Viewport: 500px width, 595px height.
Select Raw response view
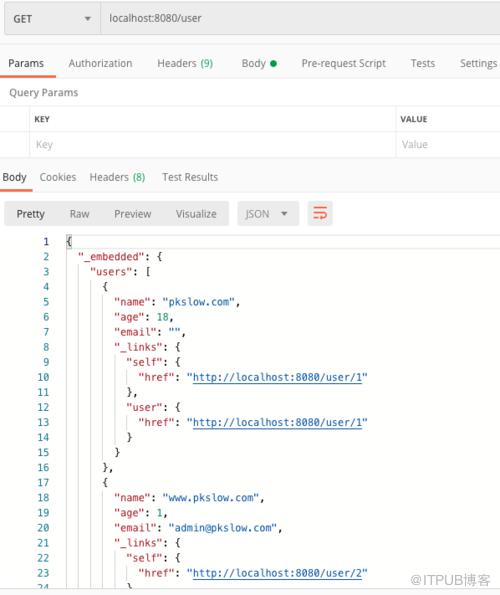[79, 214]
